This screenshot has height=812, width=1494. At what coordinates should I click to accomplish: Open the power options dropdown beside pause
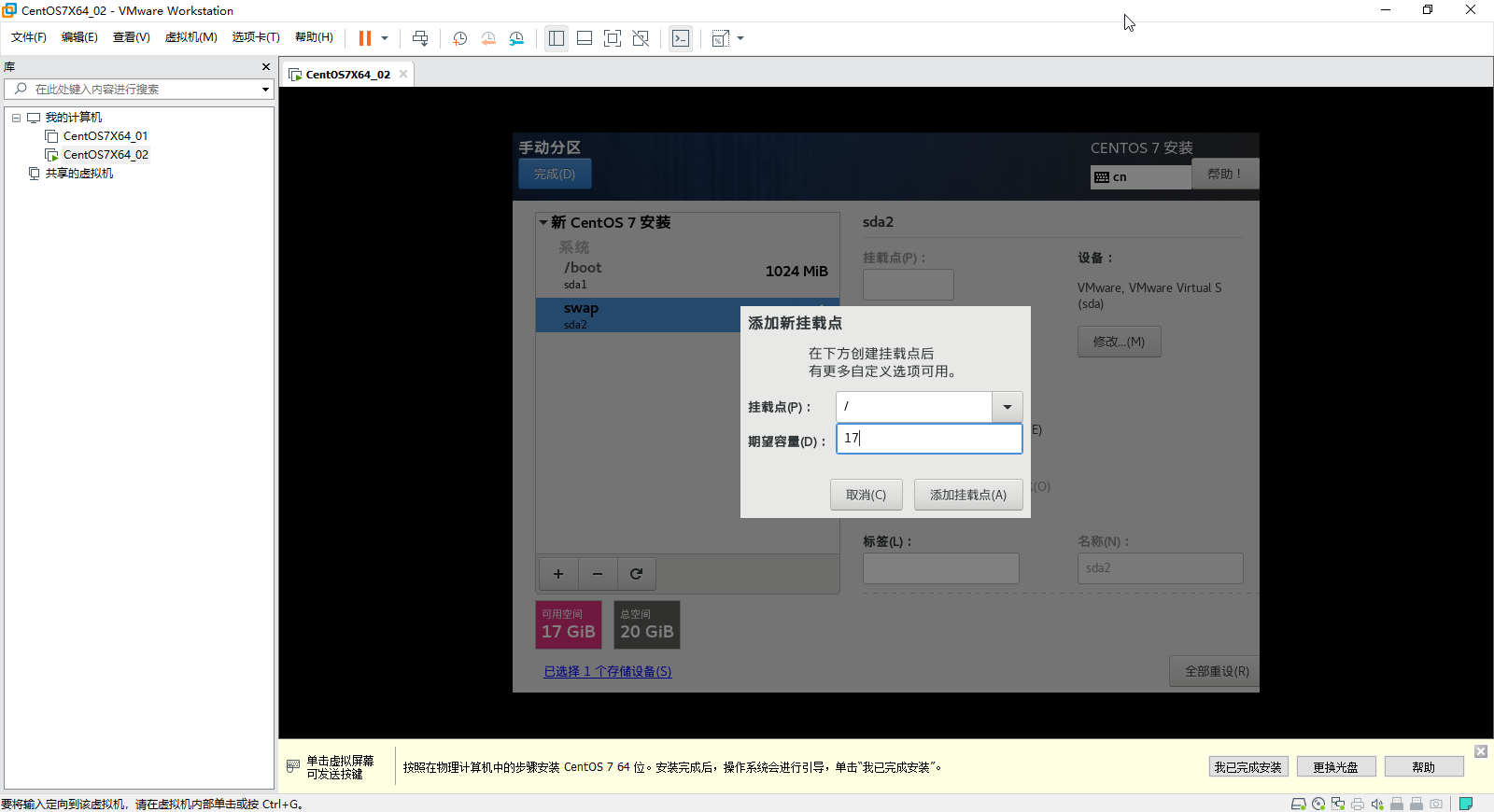coord(385,38)
